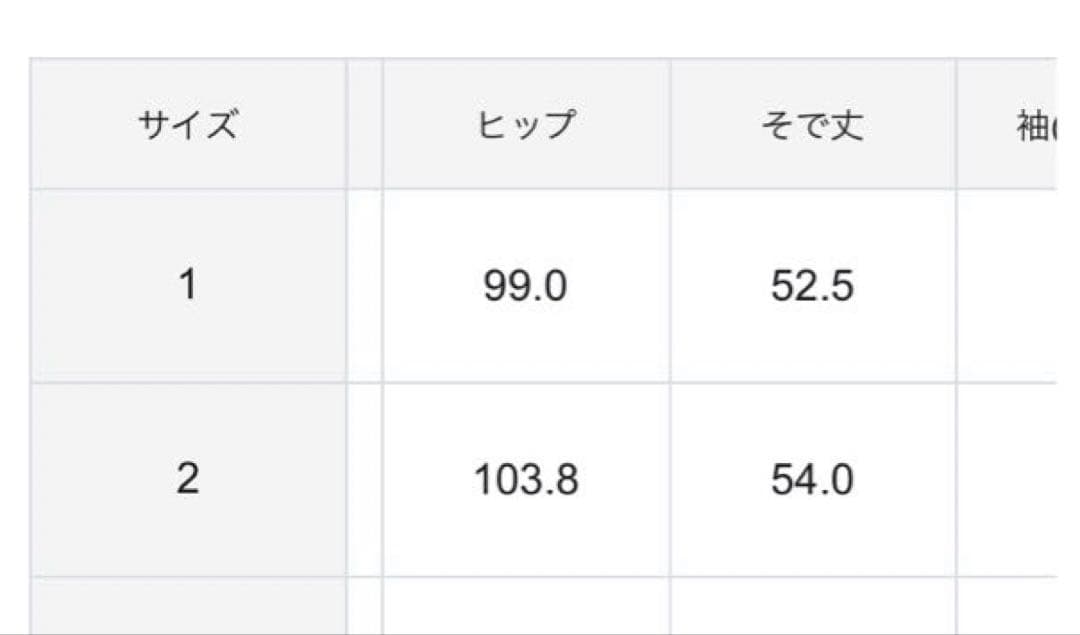Viewport: 1080px width, 635px height.
Task: Click the narrow blank cell in row 2
Action: pos(365,479)
